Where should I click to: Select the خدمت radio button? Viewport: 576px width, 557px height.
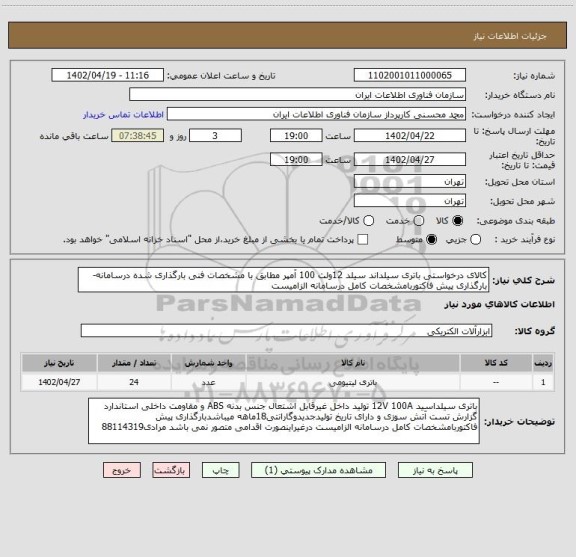click(x=419, y=221)
